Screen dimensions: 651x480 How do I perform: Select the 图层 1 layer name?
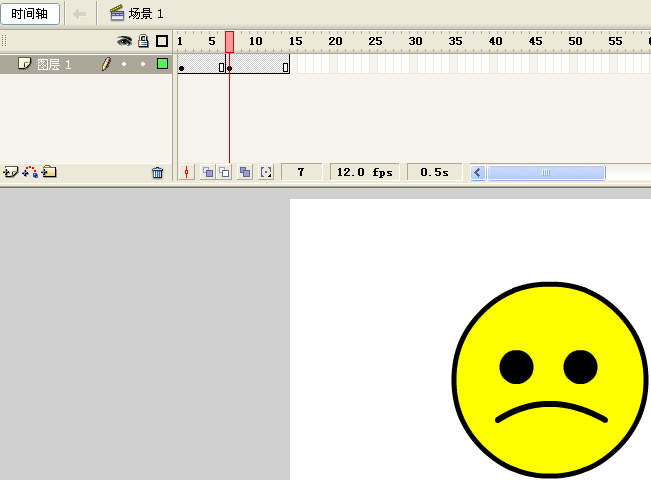[x=54, y=64]
